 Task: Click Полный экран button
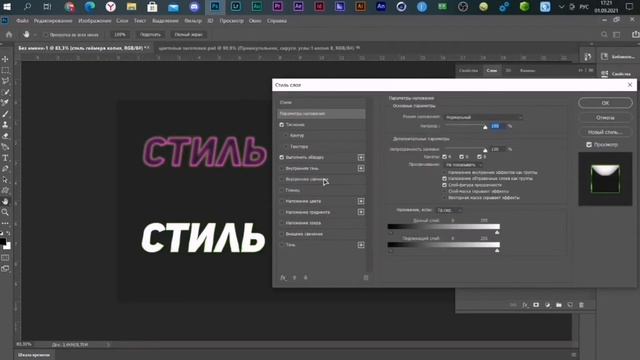tap(188, 35)
